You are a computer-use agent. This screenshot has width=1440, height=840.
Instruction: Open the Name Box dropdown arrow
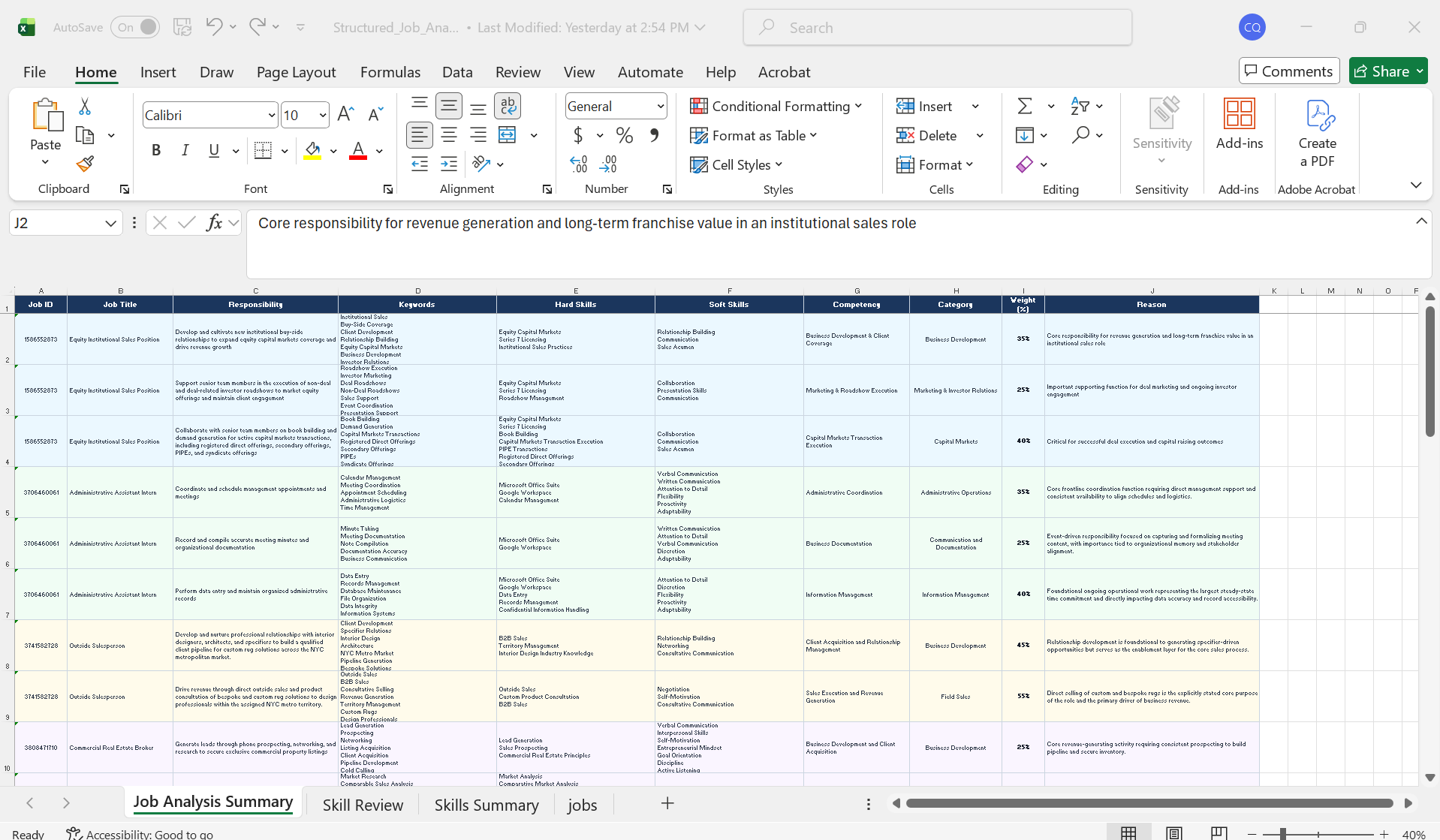pos(110,223)
